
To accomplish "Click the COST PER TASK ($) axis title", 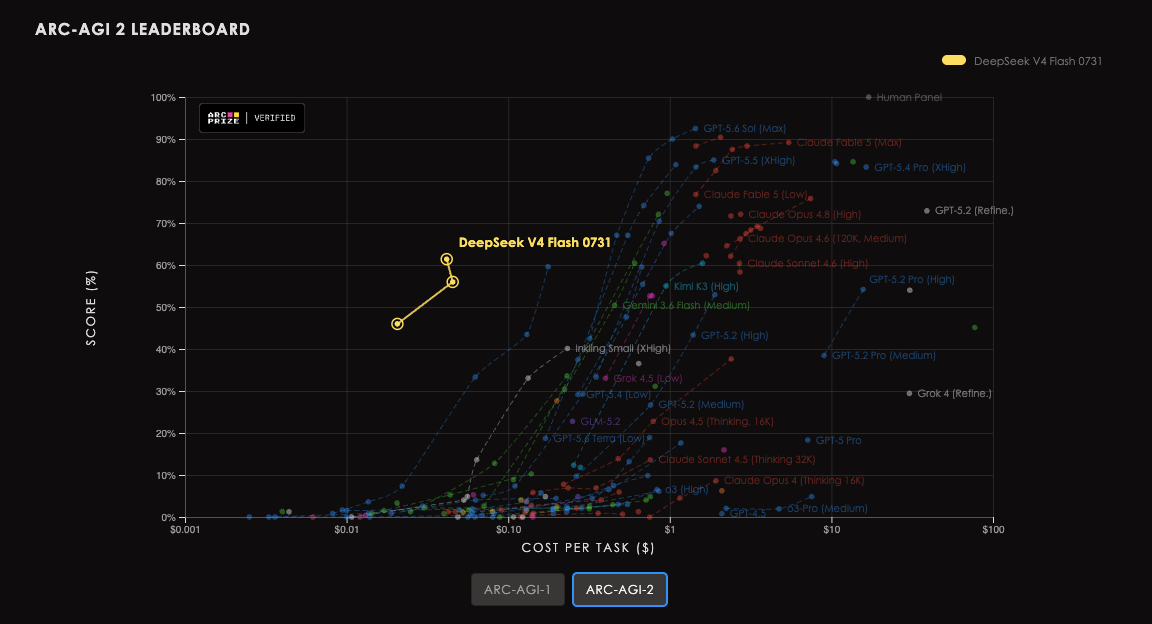I will (x=588, y=548).
